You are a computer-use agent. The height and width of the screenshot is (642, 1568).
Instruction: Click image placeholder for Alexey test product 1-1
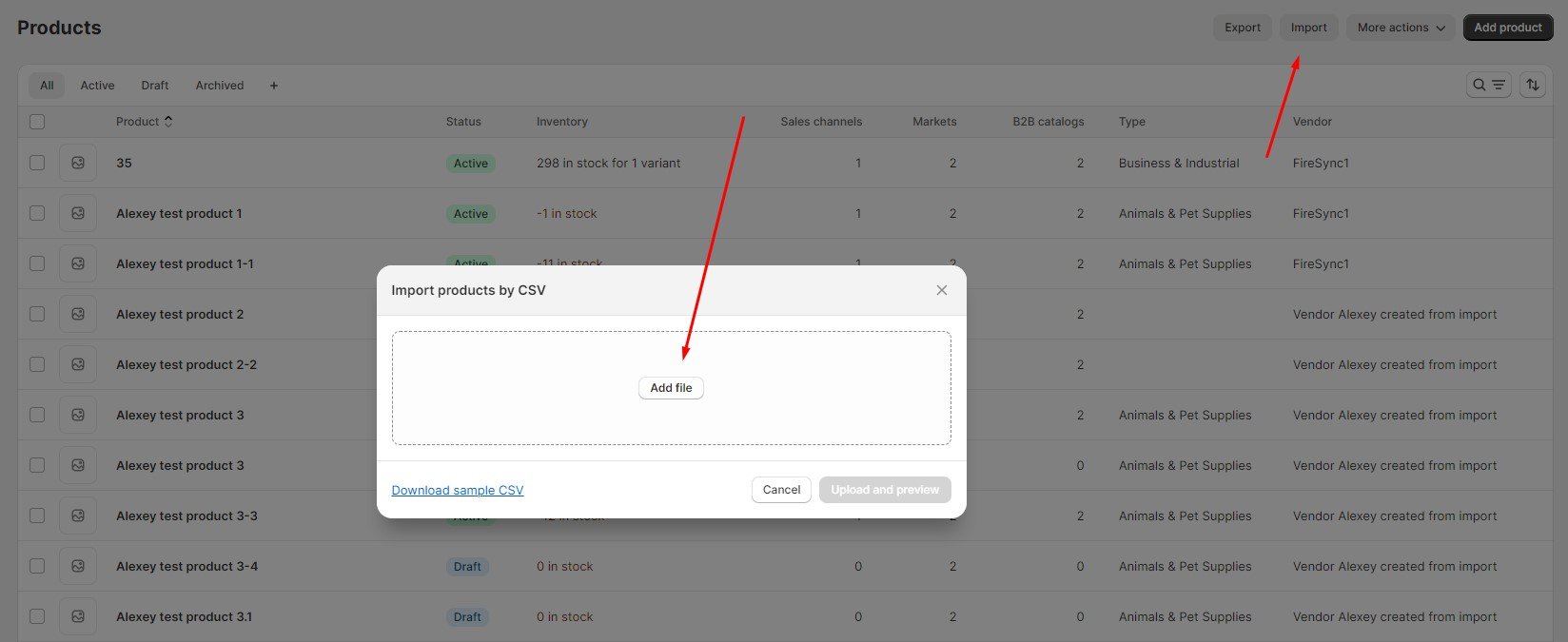(78, 263)
